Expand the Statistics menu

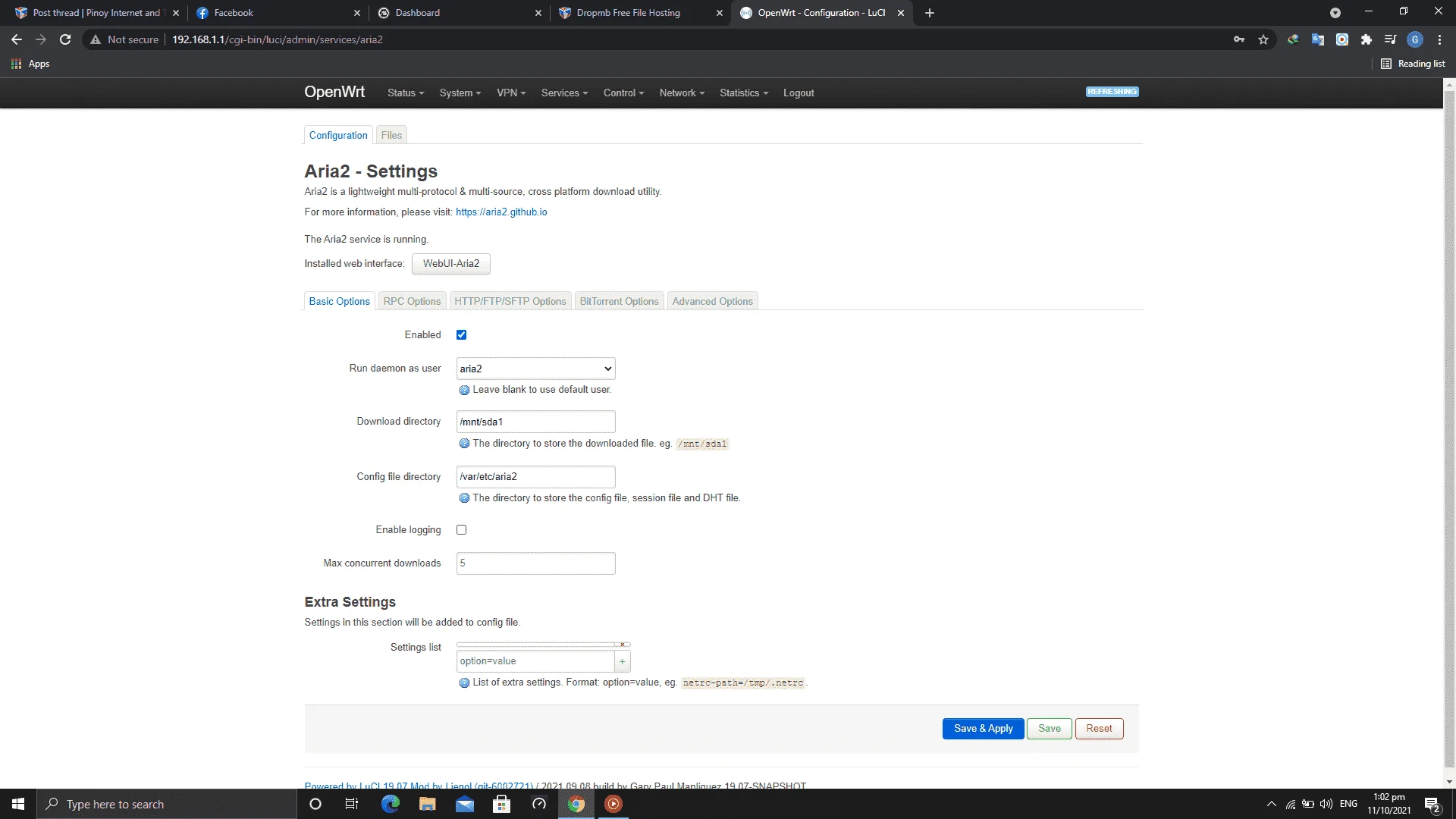(x=744, y=93)
